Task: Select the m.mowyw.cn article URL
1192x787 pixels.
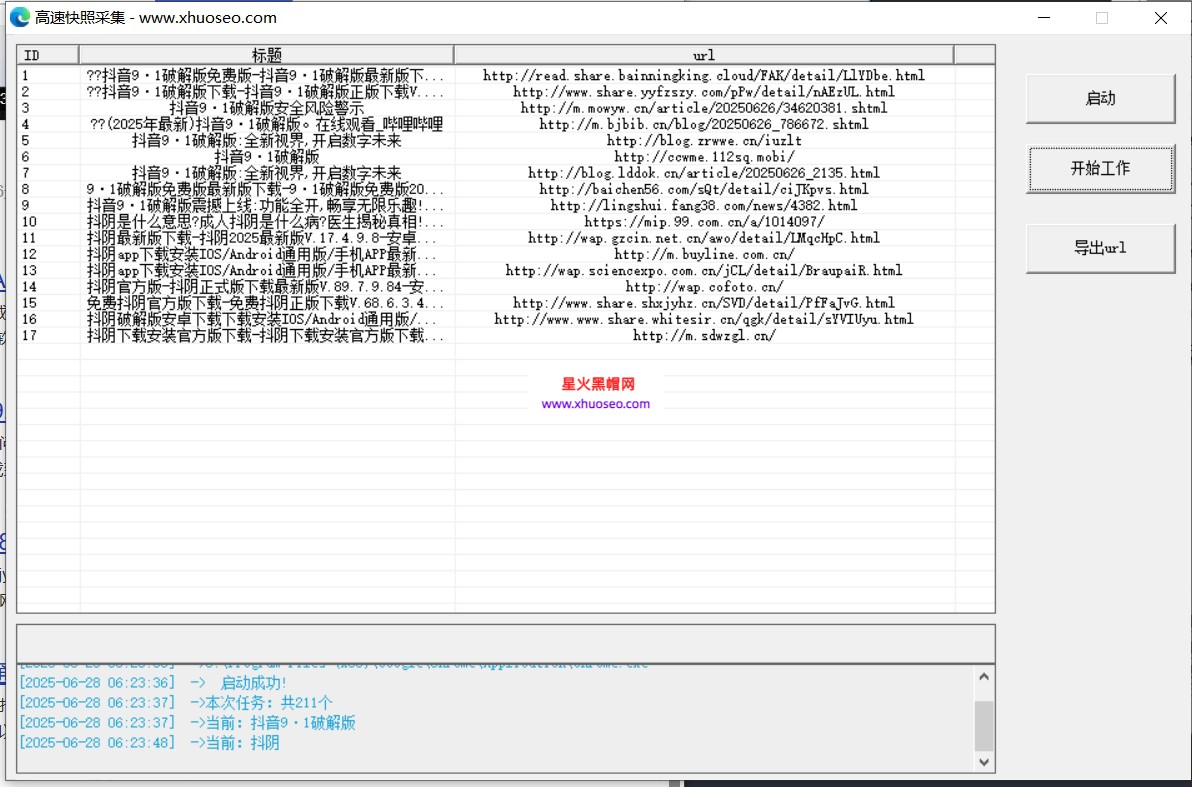Action: (704, 109)
